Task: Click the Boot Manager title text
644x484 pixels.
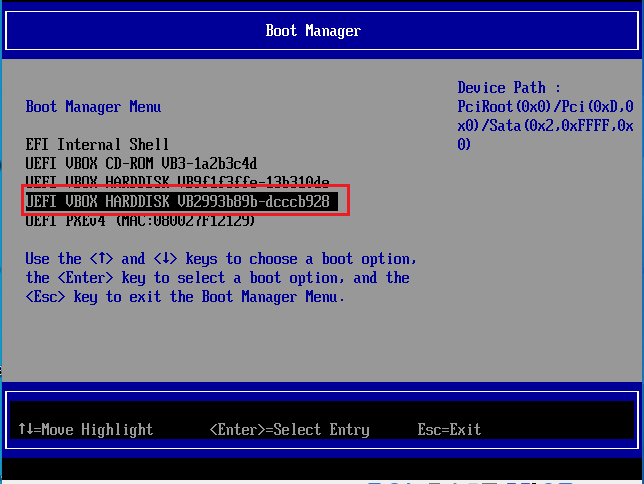Action: [x=313, y=31]
